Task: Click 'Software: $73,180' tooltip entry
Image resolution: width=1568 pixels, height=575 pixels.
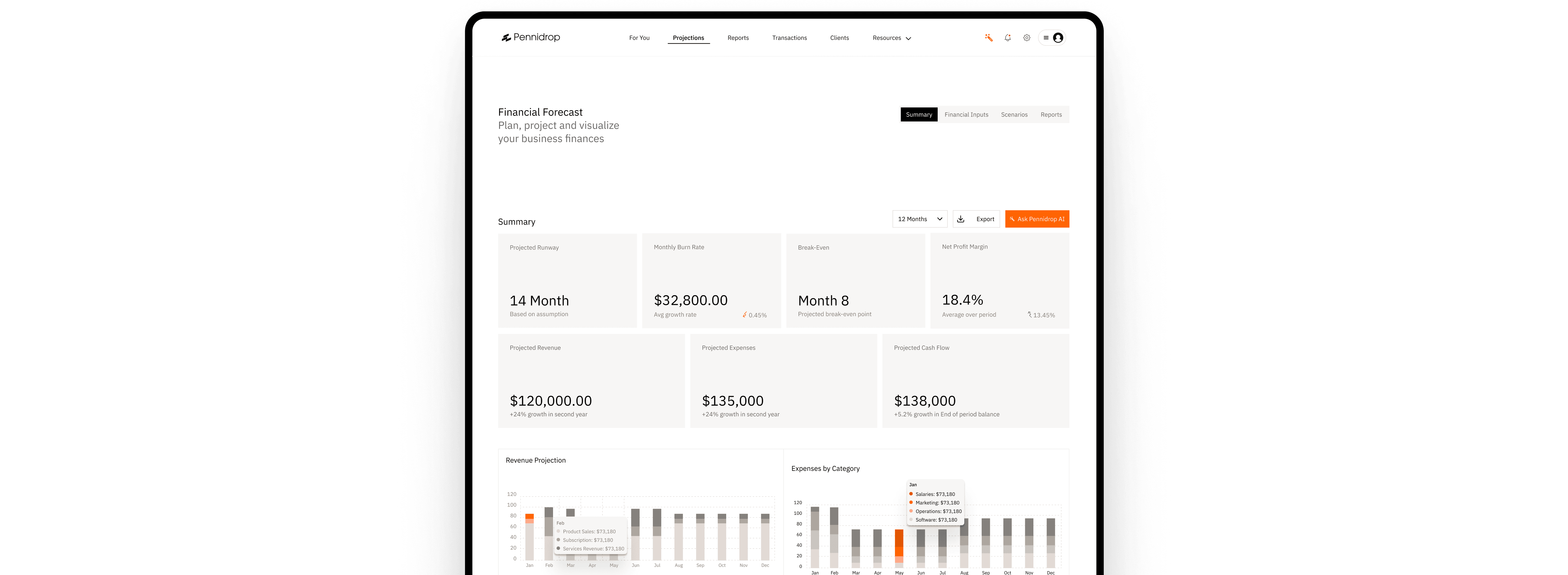Action: coord(936,520)
